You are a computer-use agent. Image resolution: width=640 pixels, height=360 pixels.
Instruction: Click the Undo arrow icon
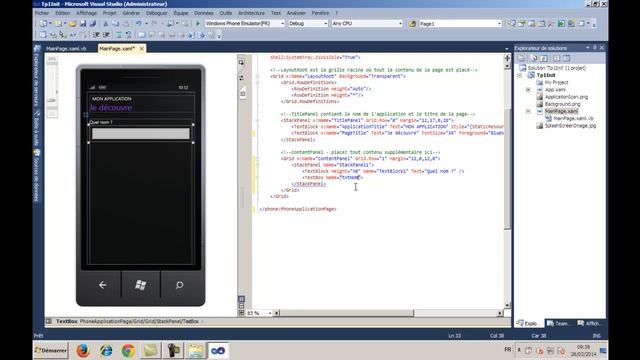coord(139,24)
